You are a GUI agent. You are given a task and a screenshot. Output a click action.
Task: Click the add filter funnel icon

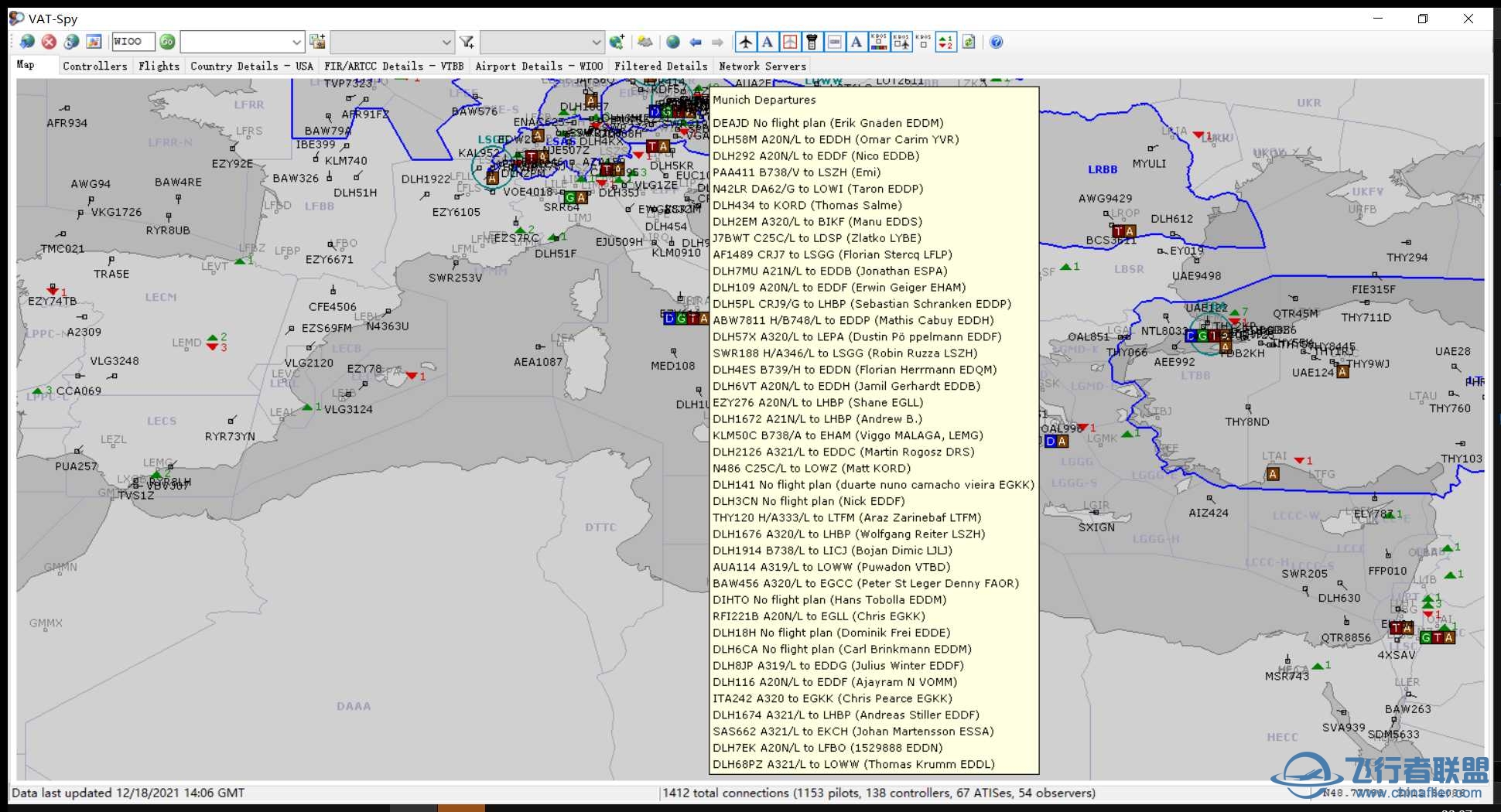coord(467,42)
